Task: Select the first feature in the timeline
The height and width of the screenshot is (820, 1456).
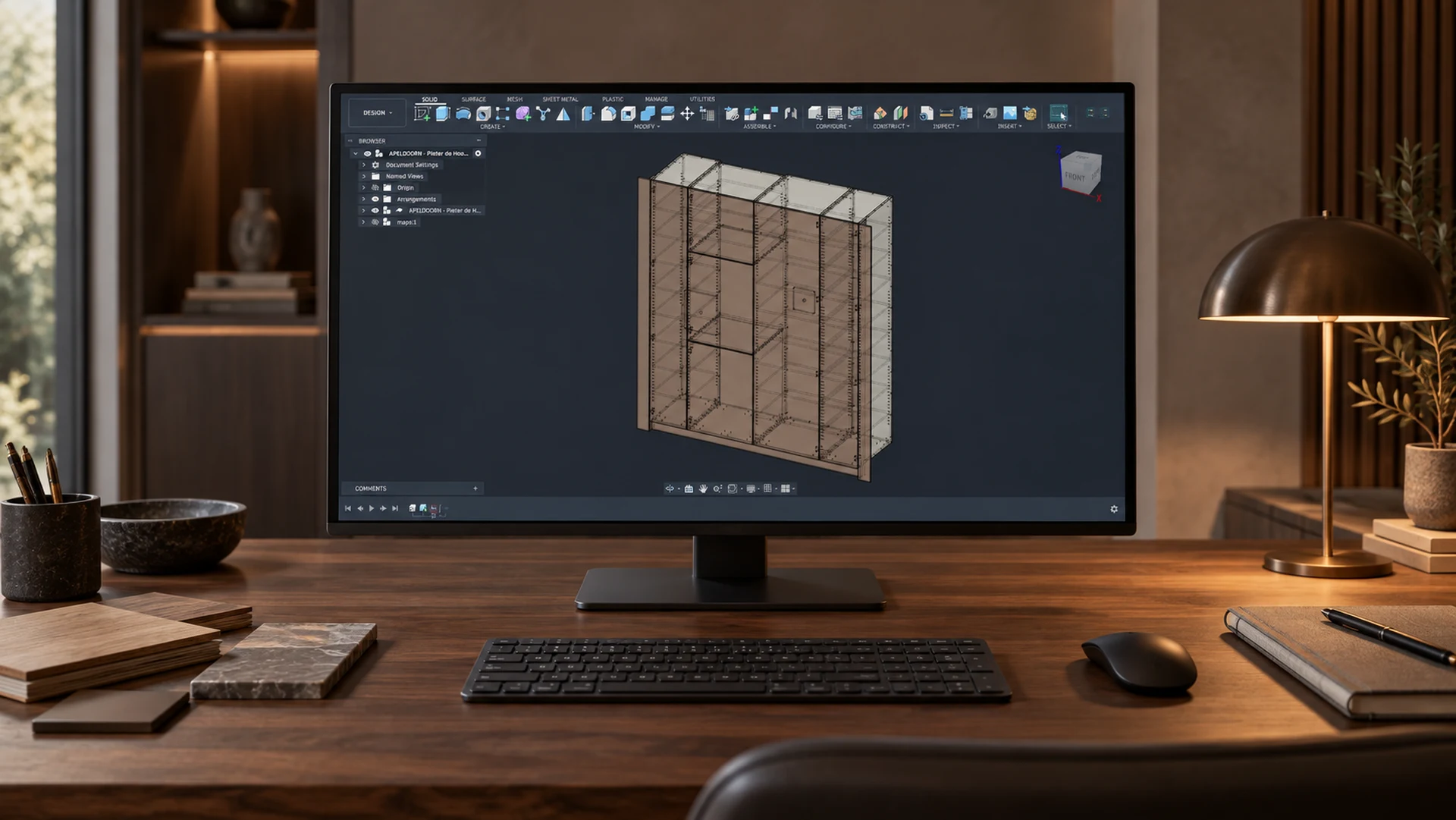Action: [413, 509]
